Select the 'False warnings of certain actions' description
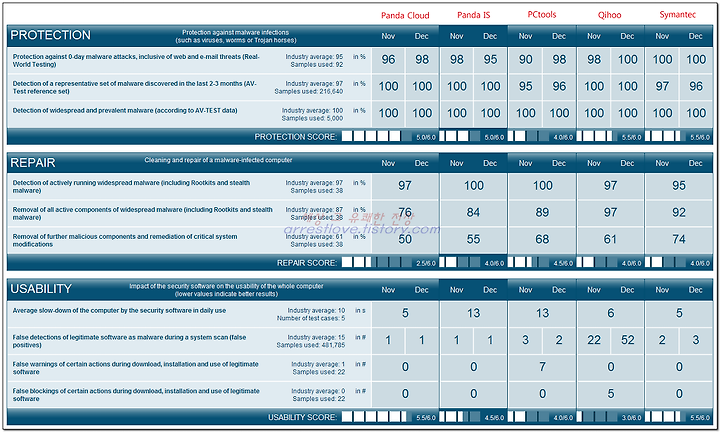 click(x=135, y=368)
